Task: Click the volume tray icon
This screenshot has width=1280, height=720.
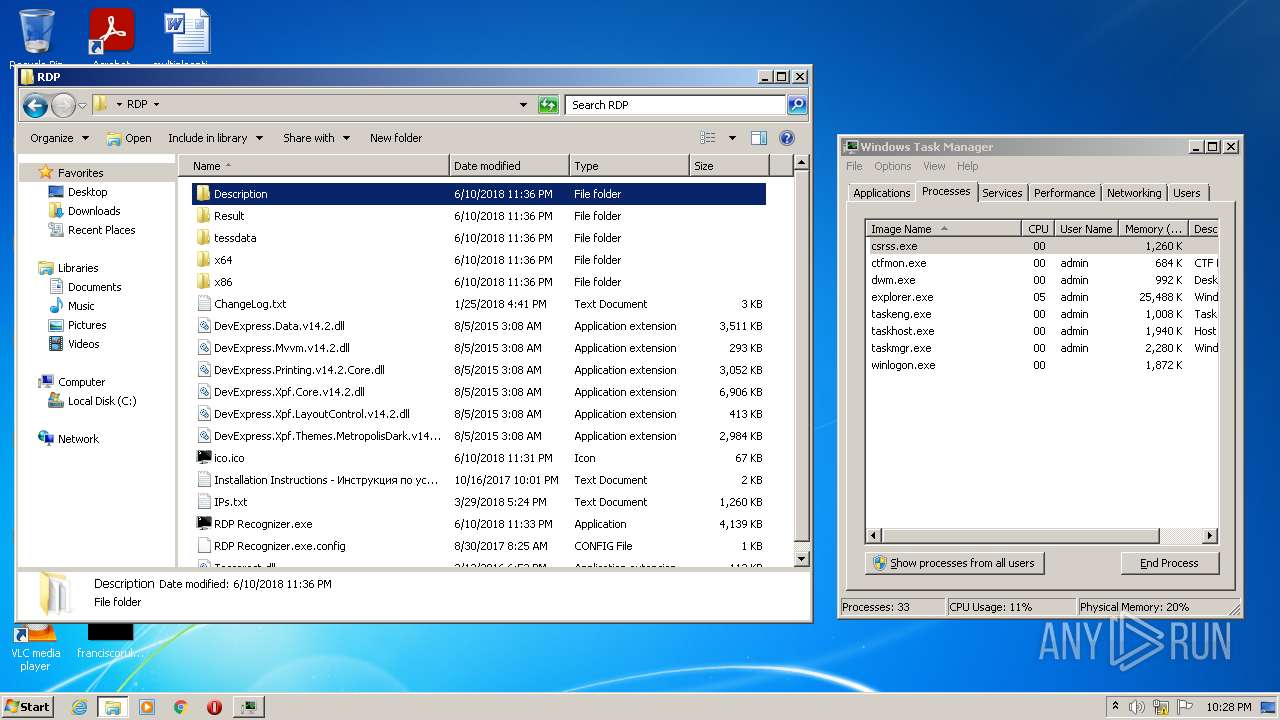Action: coord(1137,707)
